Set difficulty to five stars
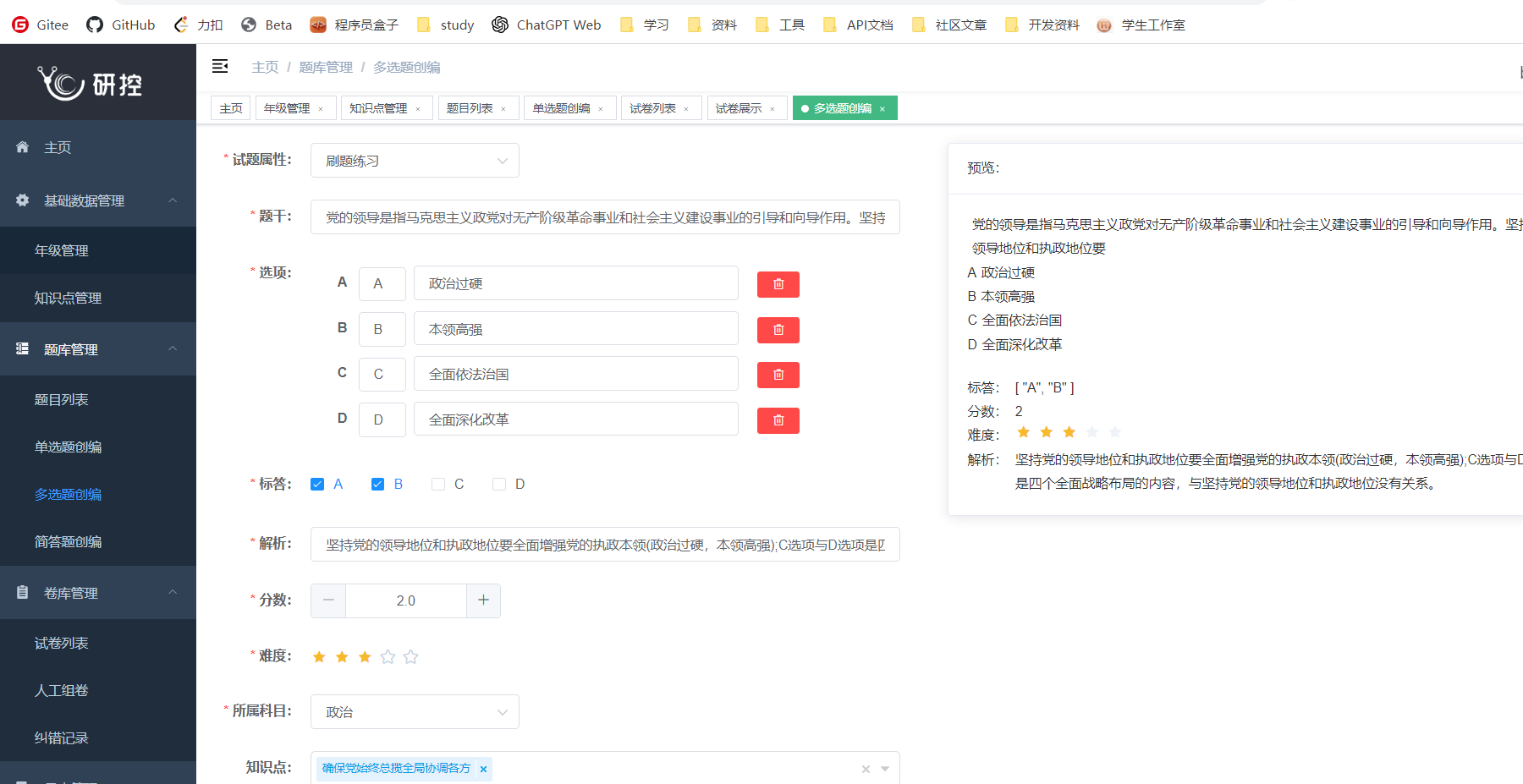The height and width of the screenshot is (784, 1523). (x=410, y=657)
